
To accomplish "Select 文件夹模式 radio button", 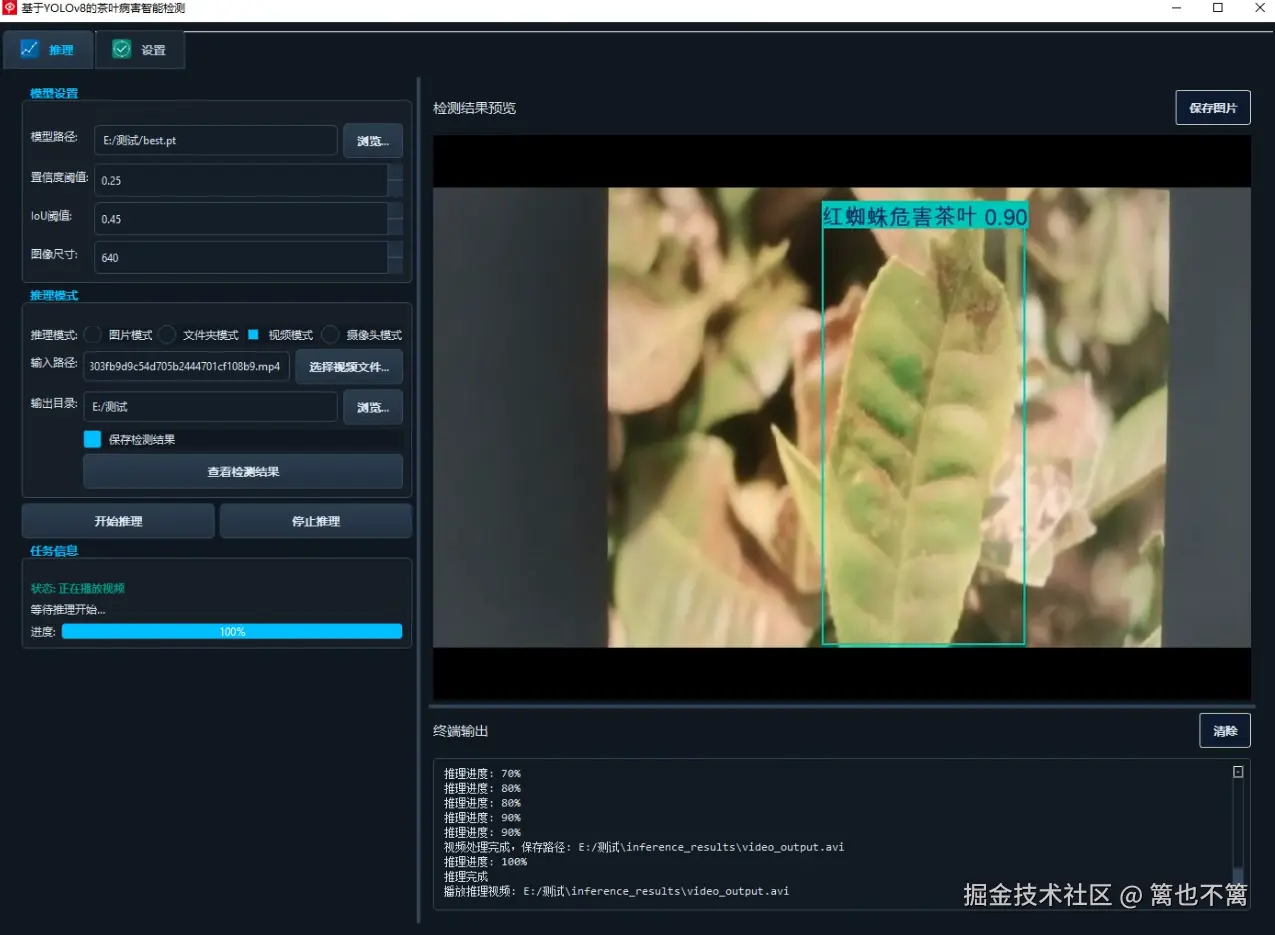I will pyautogui.click(x=167, y=335).
